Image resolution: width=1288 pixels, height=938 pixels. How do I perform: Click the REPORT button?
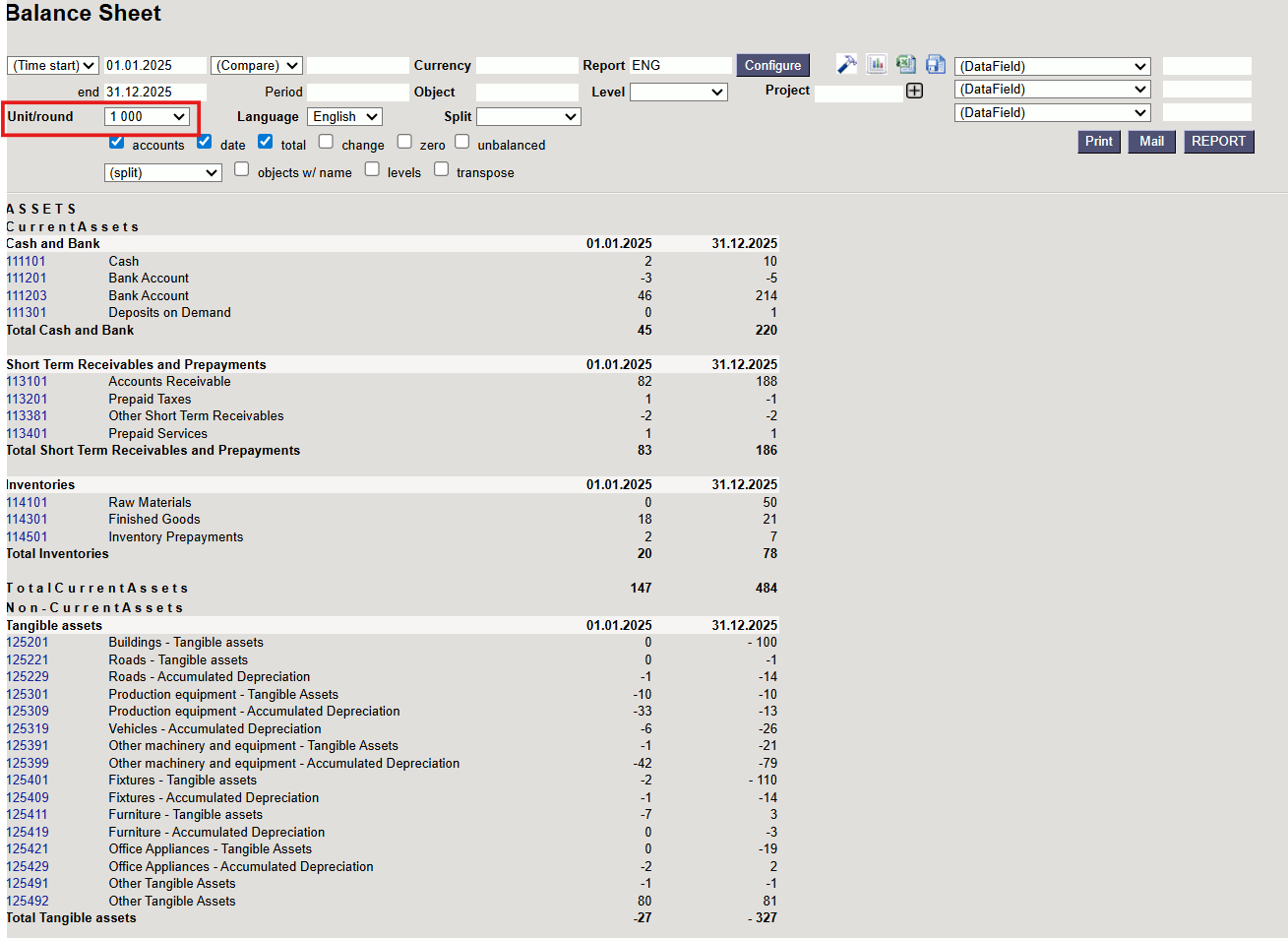tap(1218, 142)
